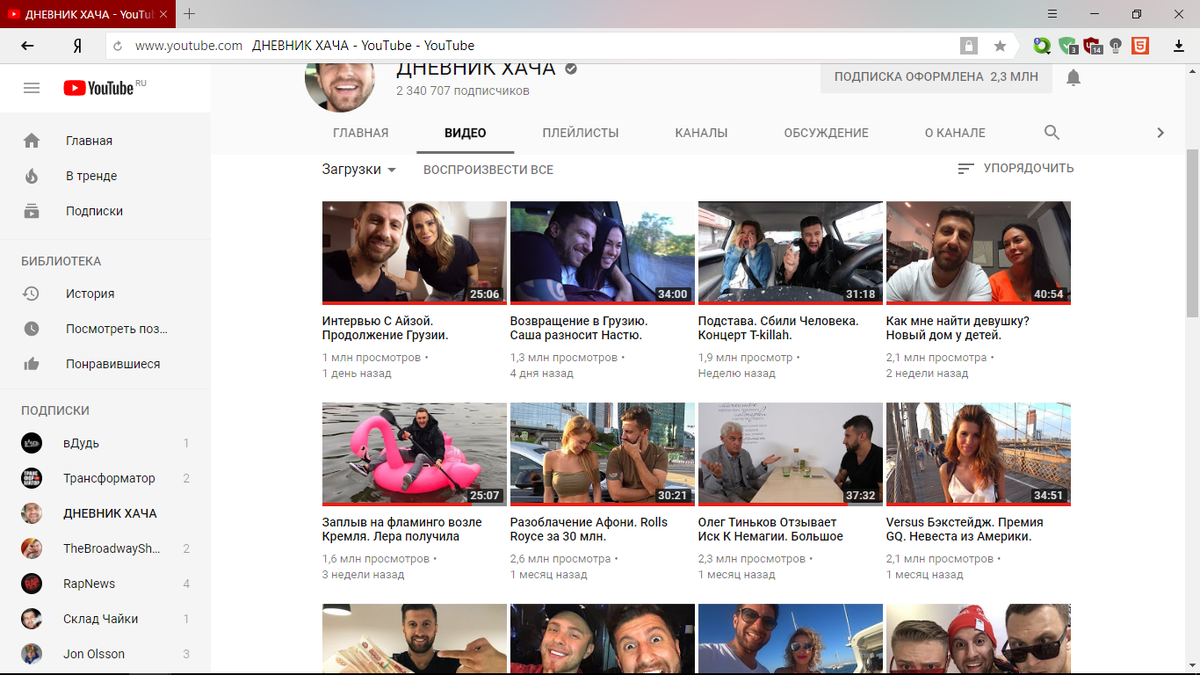Click title Олег Тиньков Отзывает Иск
Viewport: 1200px width, 675px height.
click(771, 529)
